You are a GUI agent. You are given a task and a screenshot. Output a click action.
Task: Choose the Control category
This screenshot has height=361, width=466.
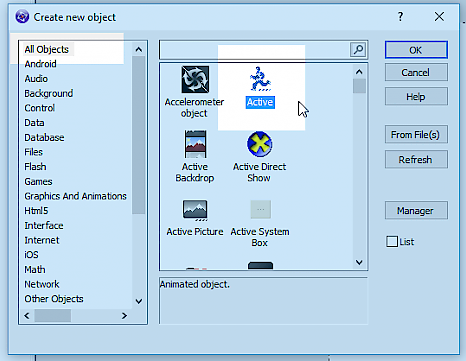coord(39,108)
